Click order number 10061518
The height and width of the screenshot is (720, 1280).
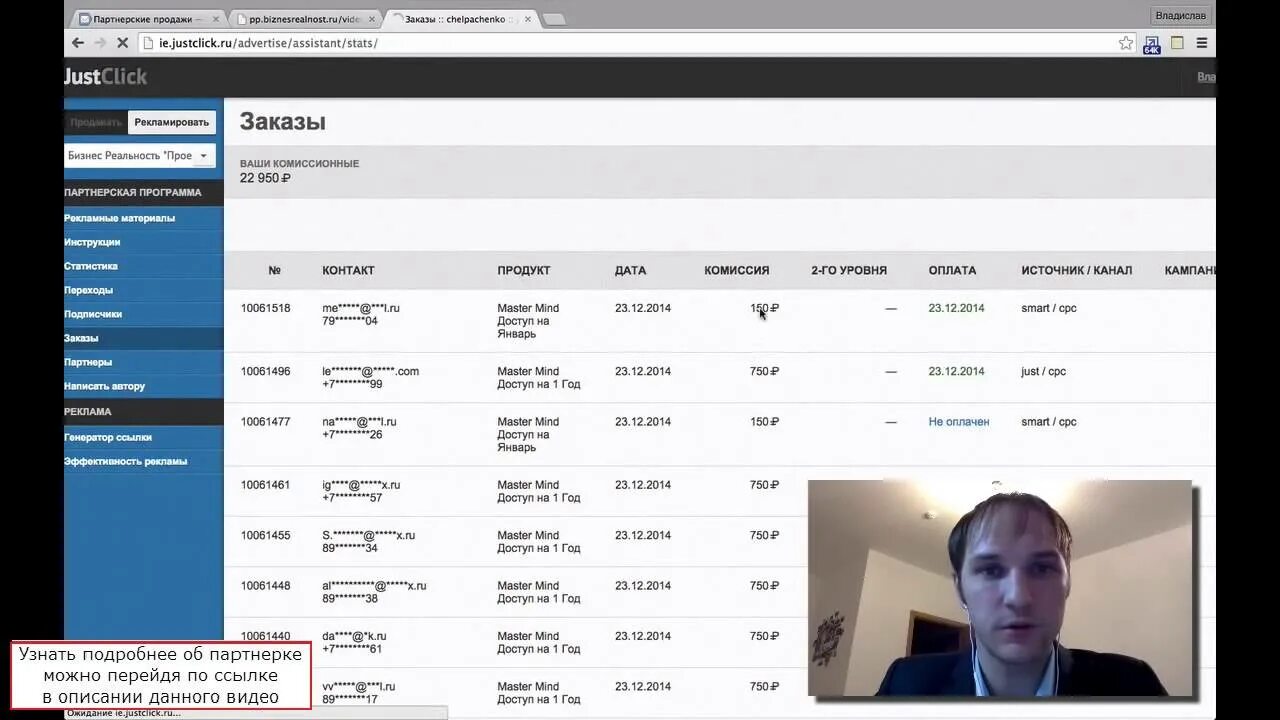(265, 308)
